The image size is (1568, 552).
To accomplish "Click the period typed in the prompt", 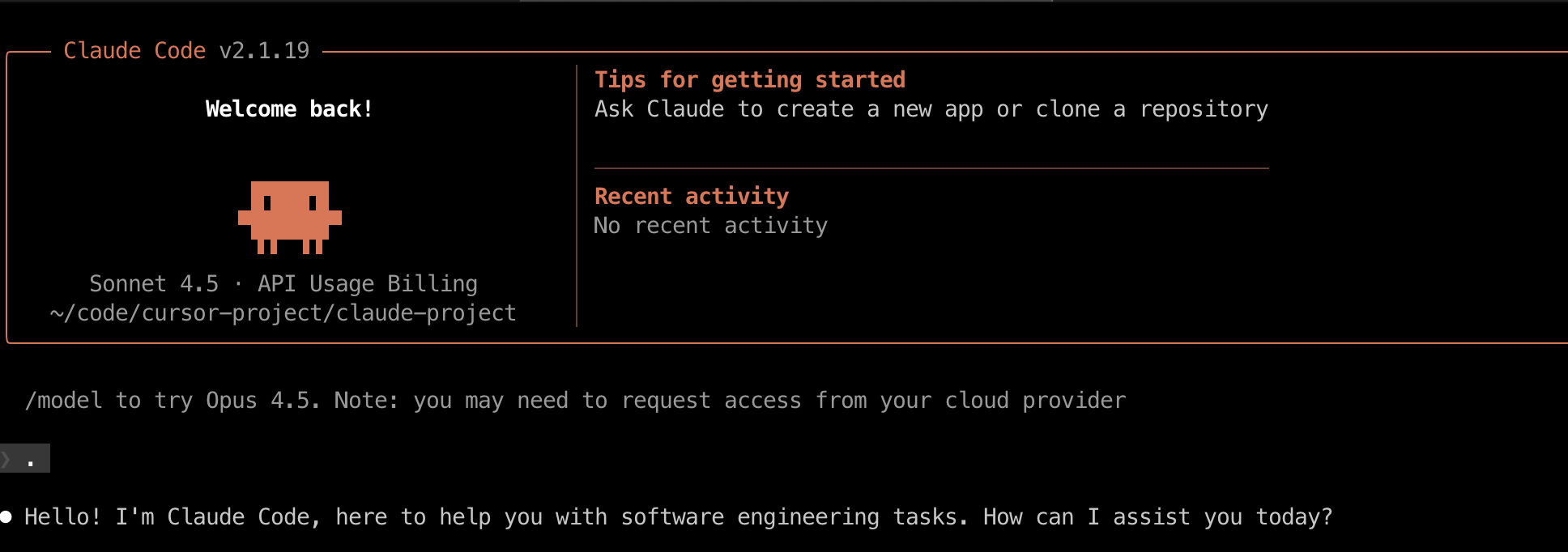I will click(31, 463).
